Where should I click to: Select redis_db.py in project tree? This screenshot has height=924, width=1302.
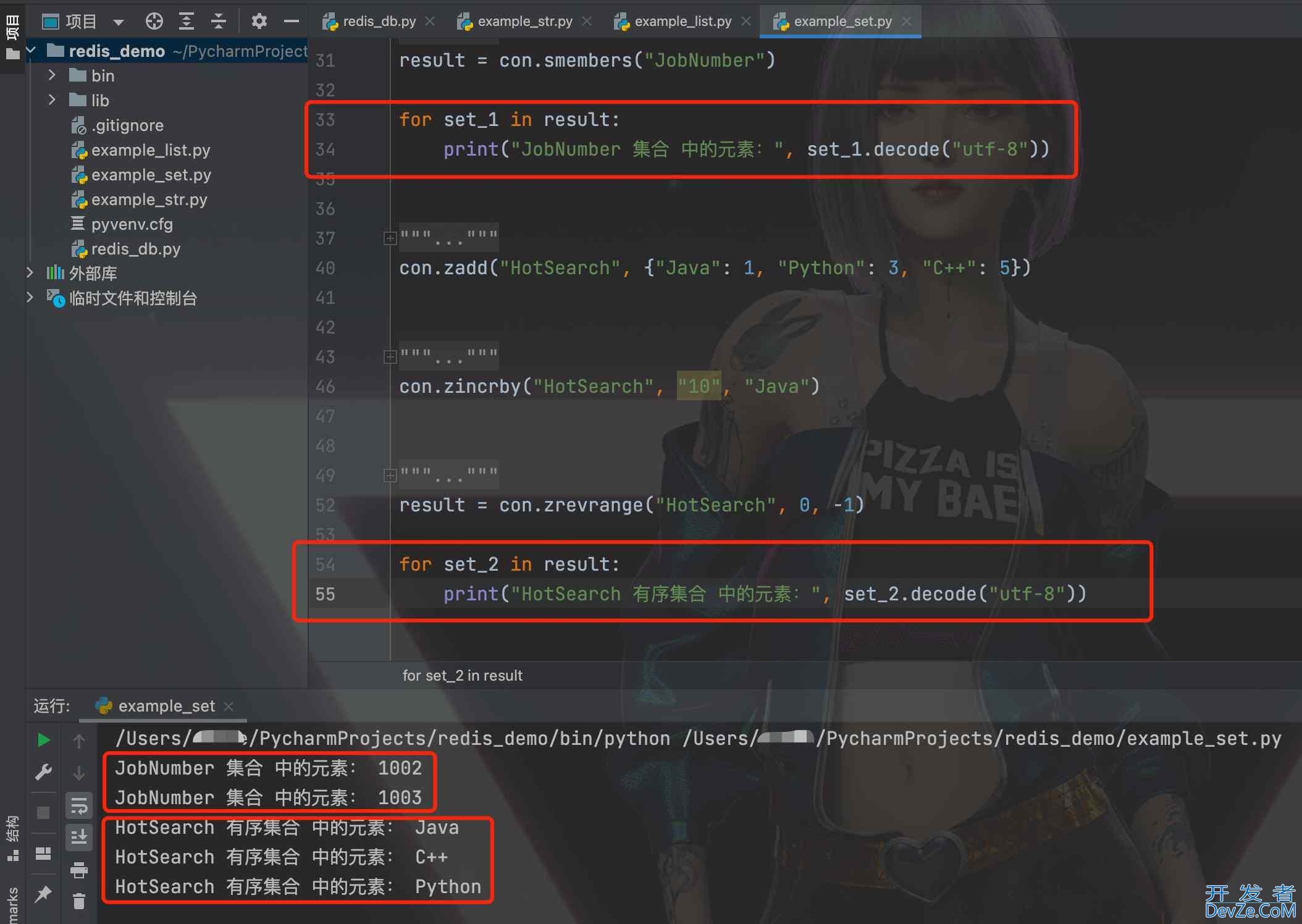point(126,249)
